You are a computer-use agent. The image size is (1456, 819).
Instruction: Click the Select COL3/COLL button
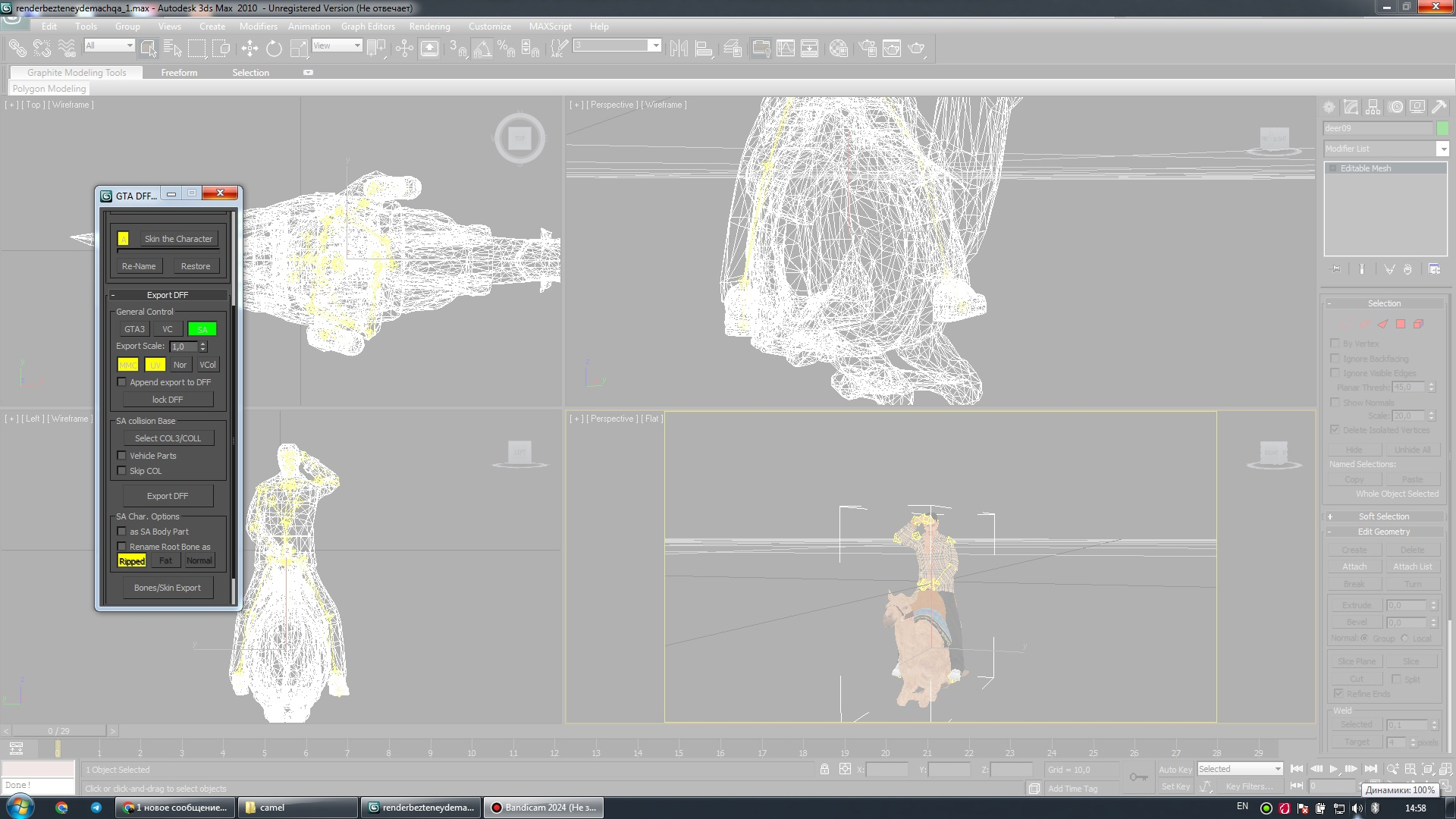click(x=168, y=438)
